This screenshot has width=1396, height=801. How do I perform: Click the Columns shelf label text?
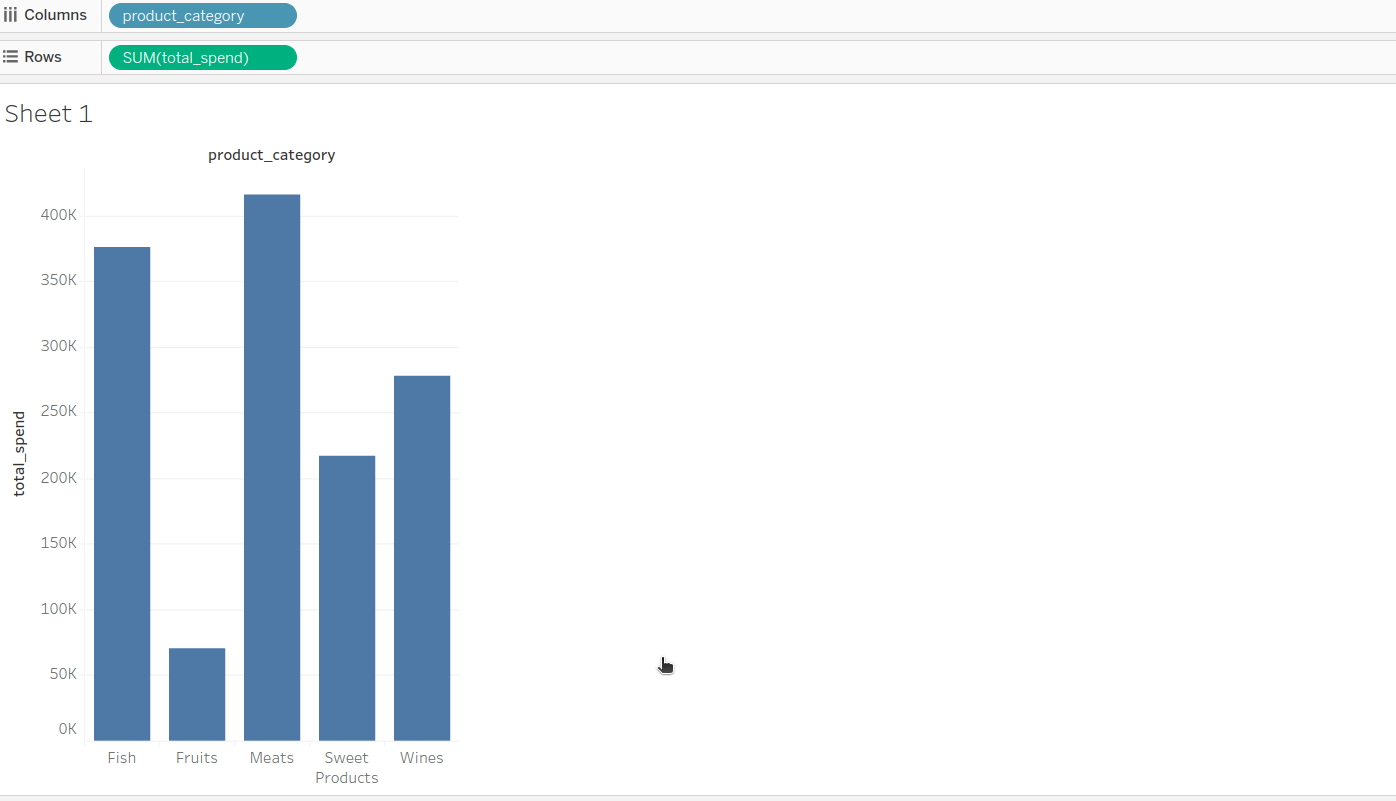point(55,15)
